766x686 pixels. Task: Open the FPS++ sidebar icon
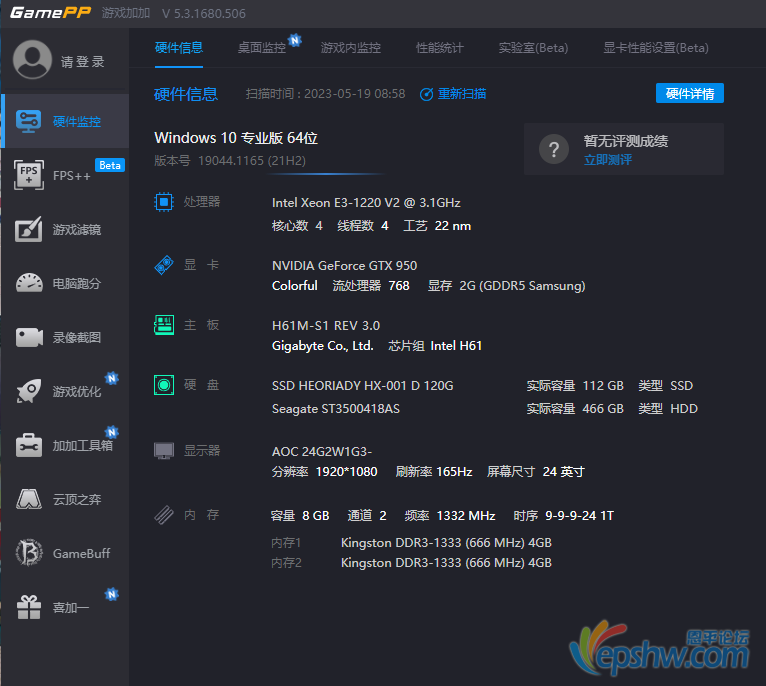pos(29,174)
